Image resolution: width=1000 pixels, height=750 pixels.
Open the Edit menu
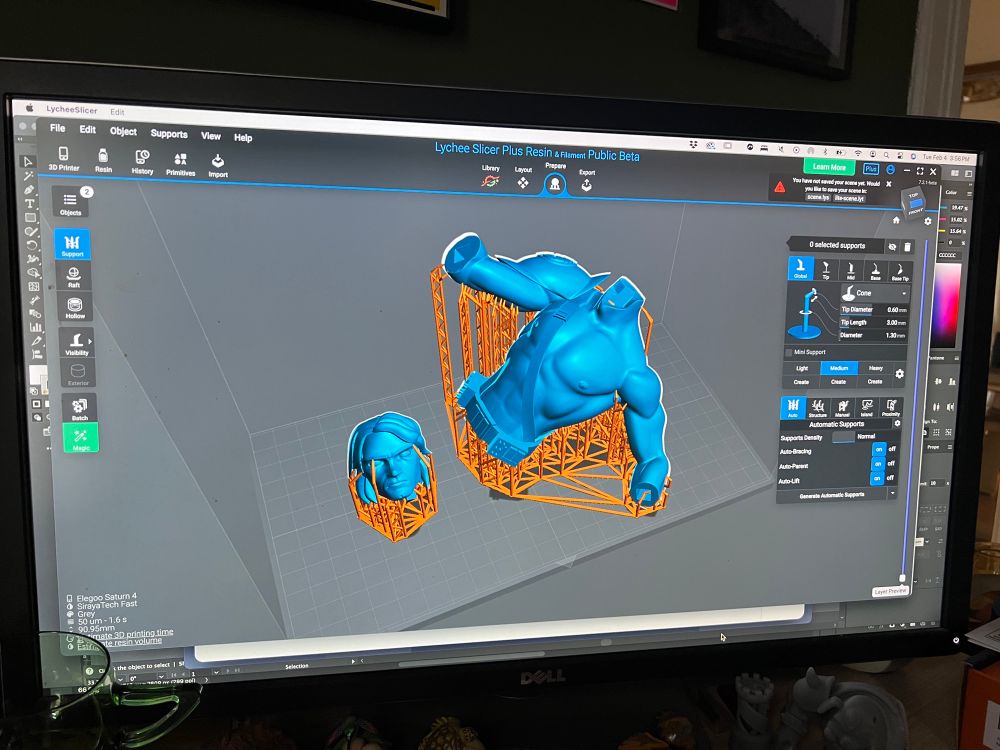[87, 129]
